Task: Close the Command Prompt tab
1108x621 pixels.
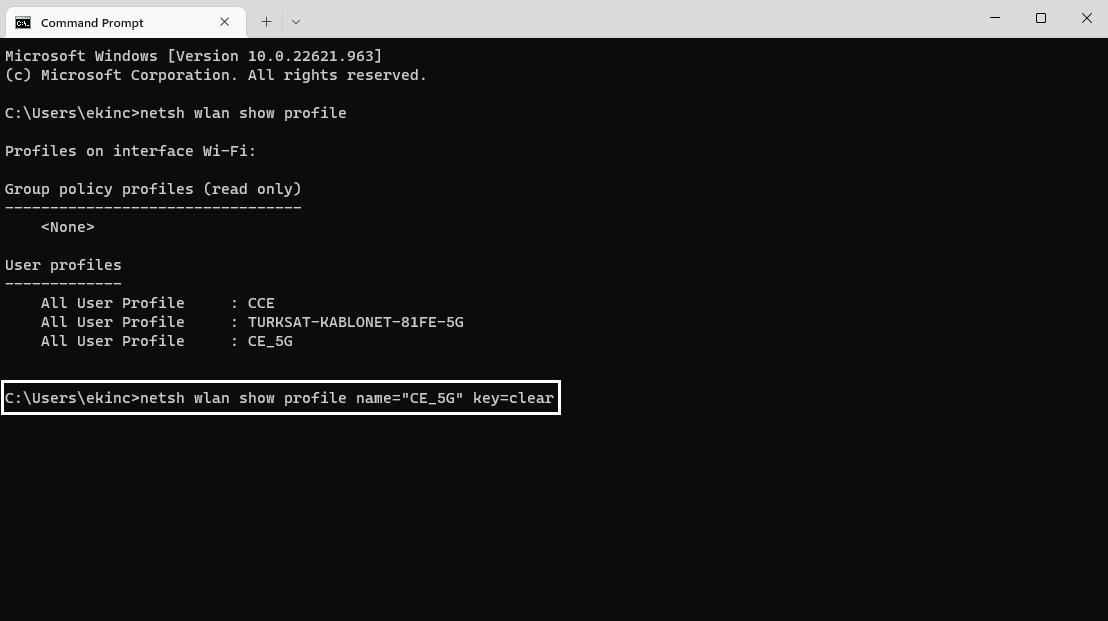Action: pyautogui.click(x=224, y=21)
